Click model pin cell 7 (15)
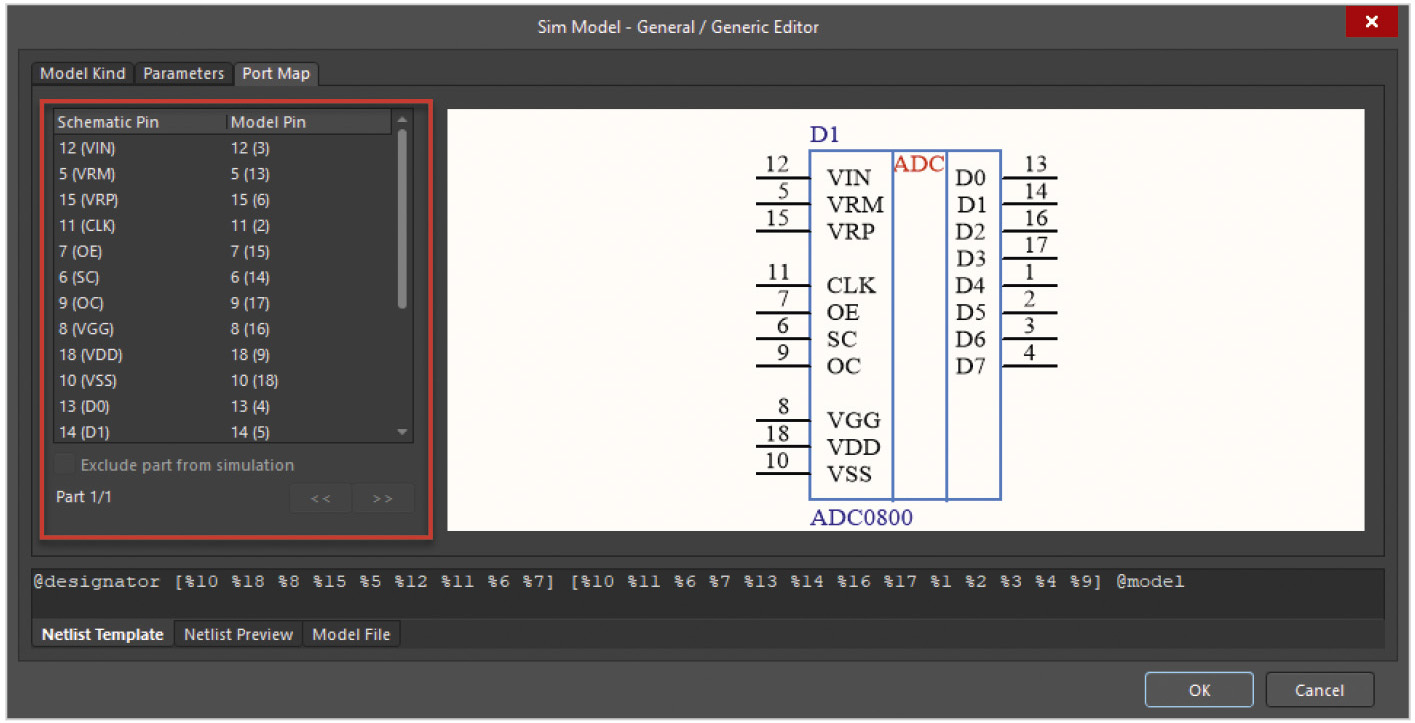This screenshot has height=723, width=1415. point(250,252)
